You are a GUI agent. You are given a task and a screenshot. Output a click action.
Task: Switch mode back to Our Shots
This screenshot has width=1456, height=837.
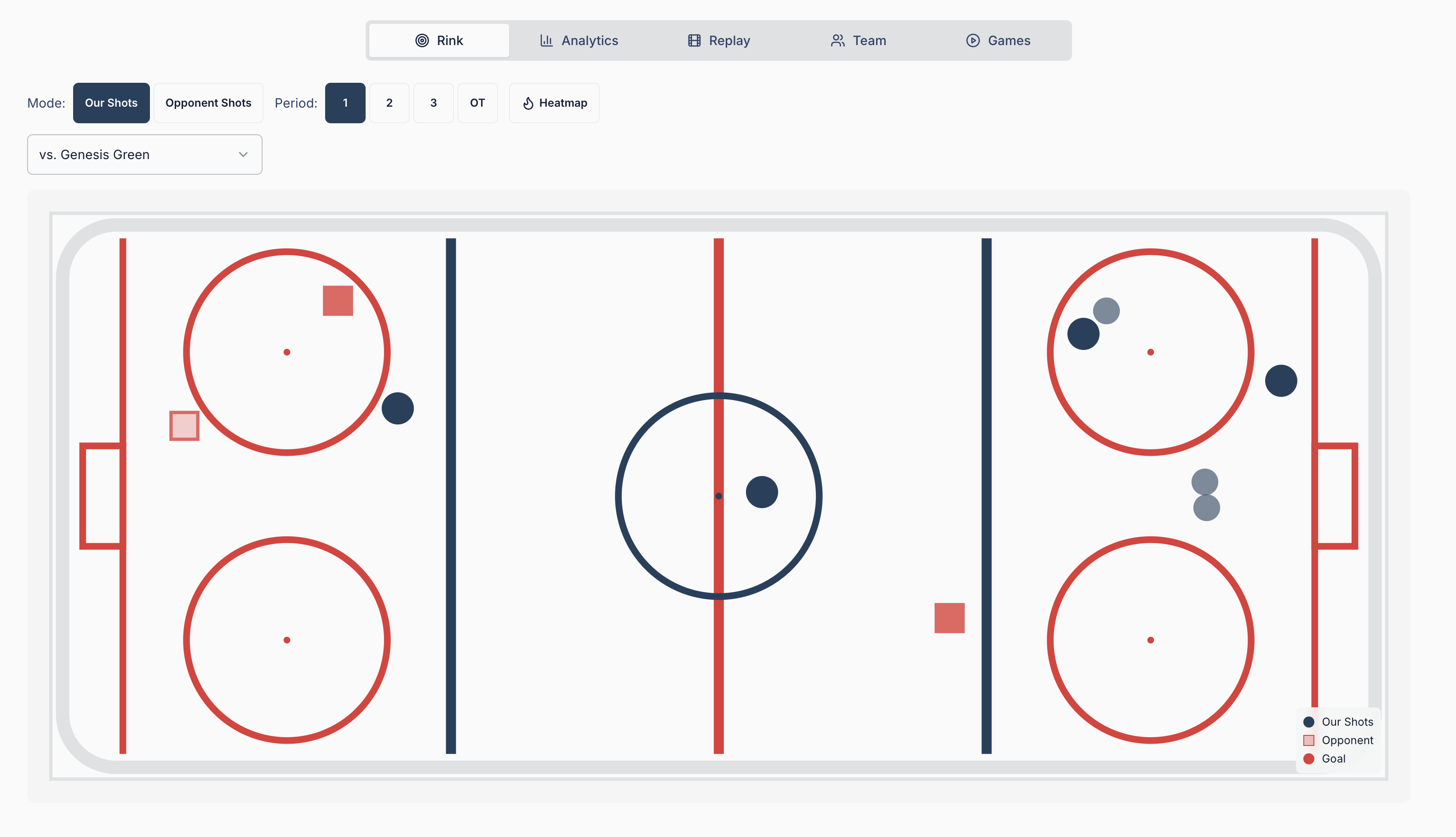(x=111, y=103)
